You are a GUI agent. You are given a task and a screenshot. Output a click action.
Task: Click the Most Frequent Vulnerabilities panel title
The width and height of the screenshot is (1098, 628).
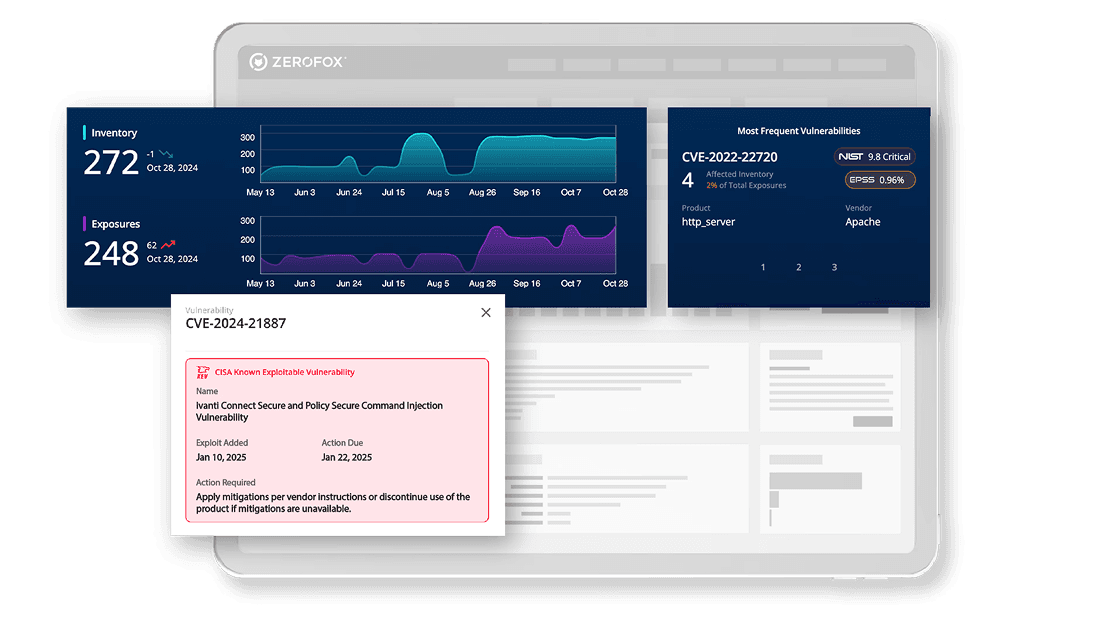[x=799, y=131]
